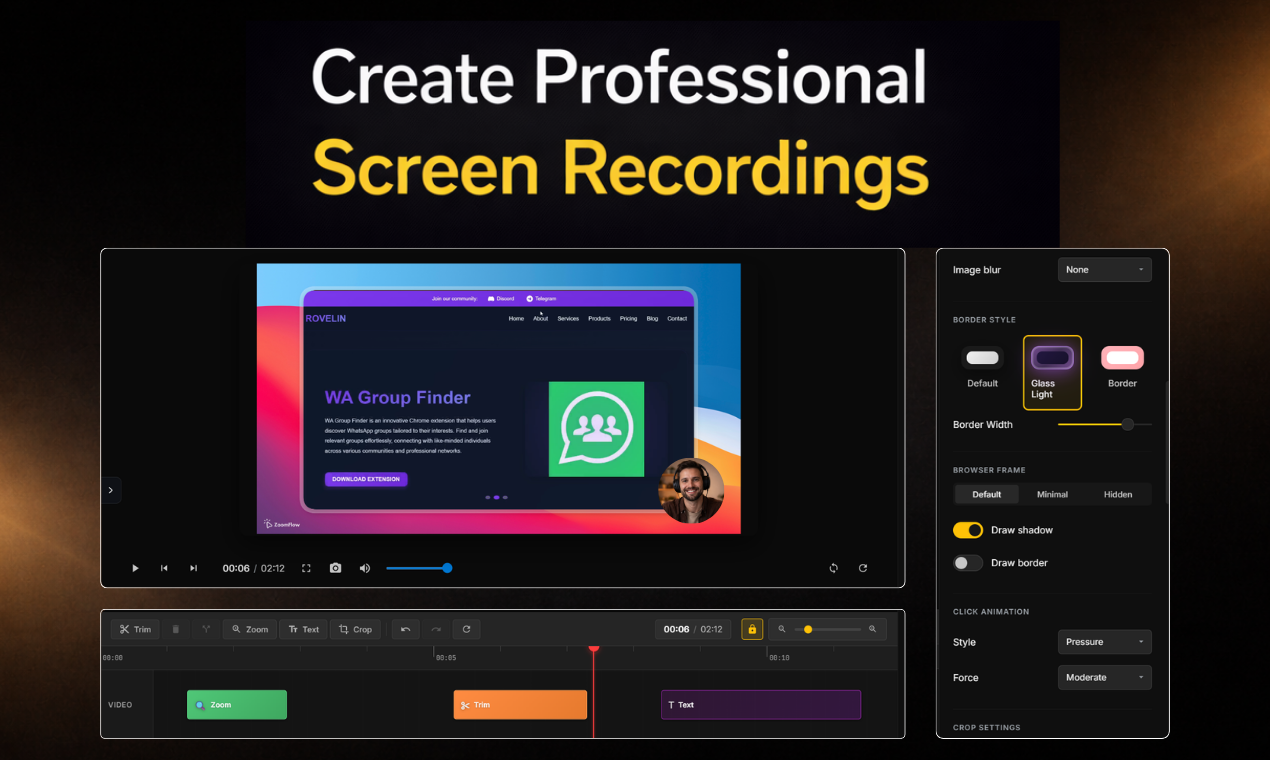Viewport: 1270px width, 760px height.
Task: Open the Click Animation Style dropdown
Action: click(x=1104, y=641)
